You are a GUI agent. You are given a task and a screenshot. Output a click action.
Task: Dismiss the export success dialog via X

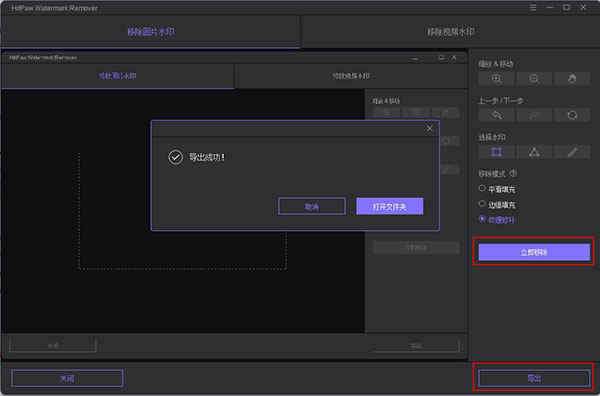(x=429, y=129)
